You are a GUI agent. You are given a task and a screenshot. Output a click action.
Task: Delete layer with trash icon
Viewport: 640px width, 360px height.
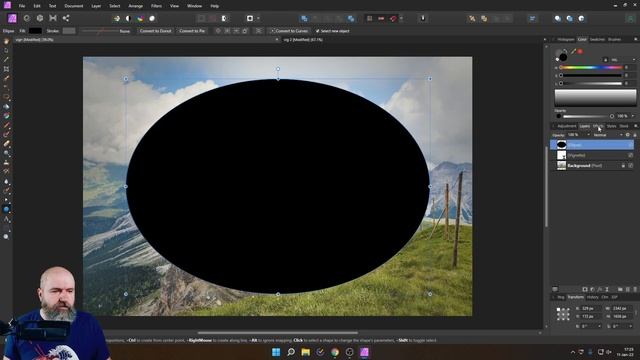[x=635, y=289]
